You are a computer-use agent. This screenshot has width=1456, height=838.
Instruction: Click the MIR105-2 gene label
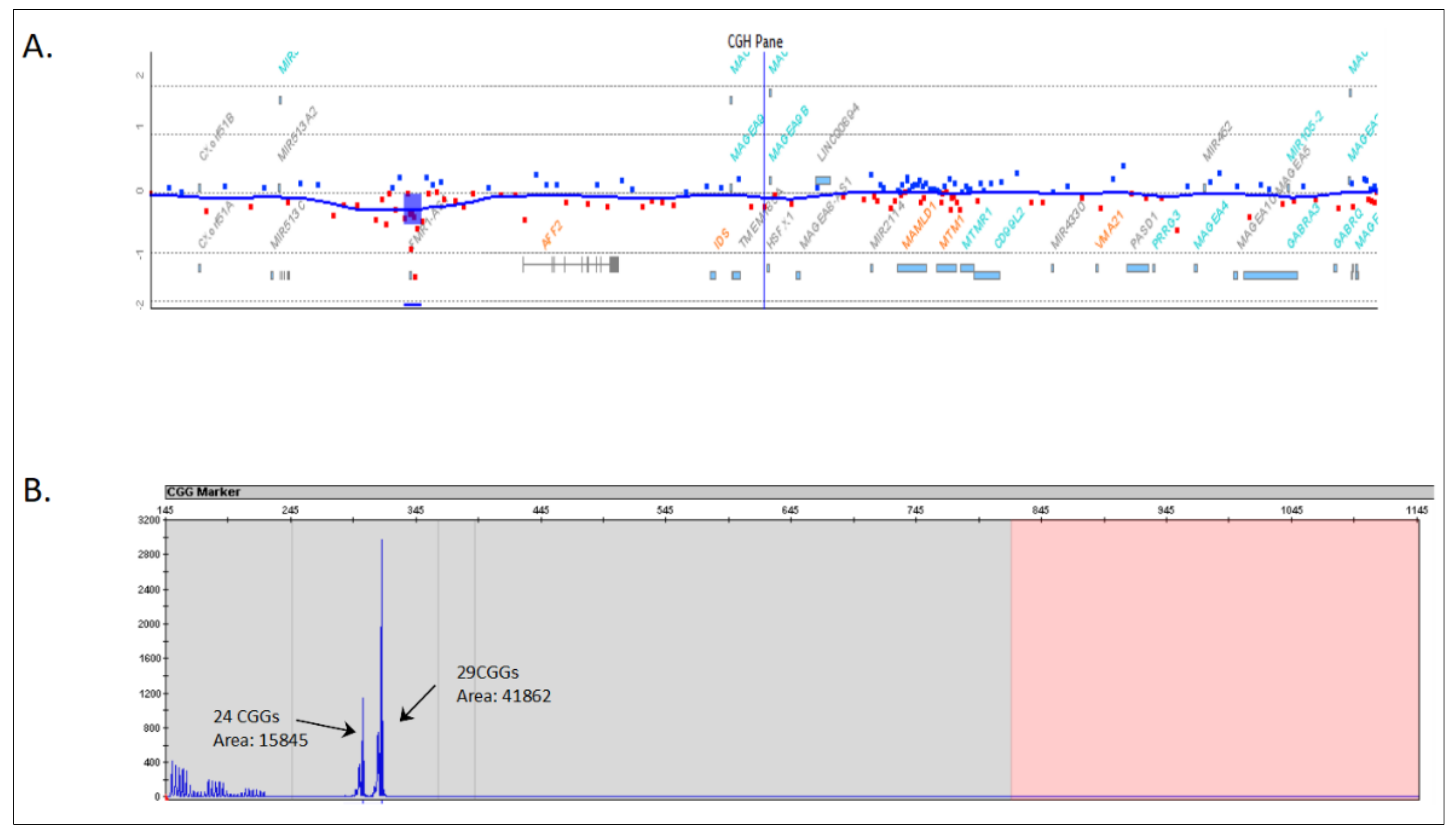[x=1305, y=136]
